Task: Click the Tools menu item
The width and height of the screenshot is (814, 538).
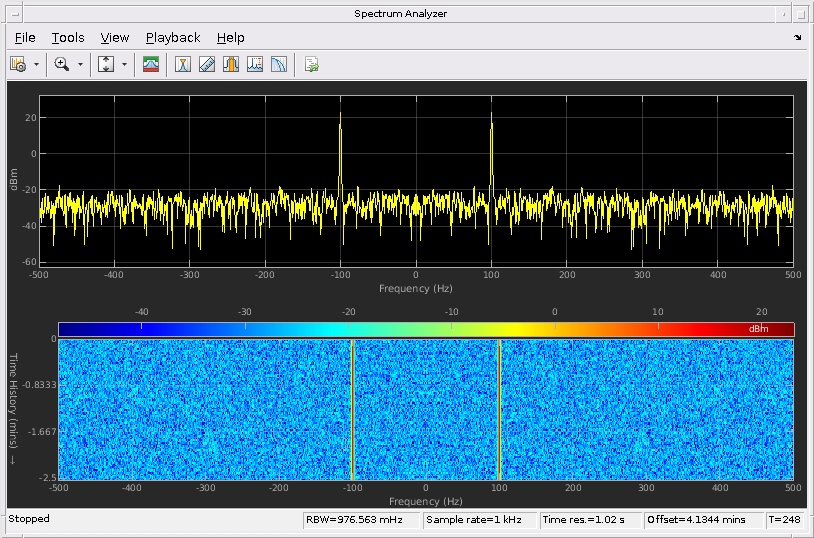Action: tap(68, 37)
